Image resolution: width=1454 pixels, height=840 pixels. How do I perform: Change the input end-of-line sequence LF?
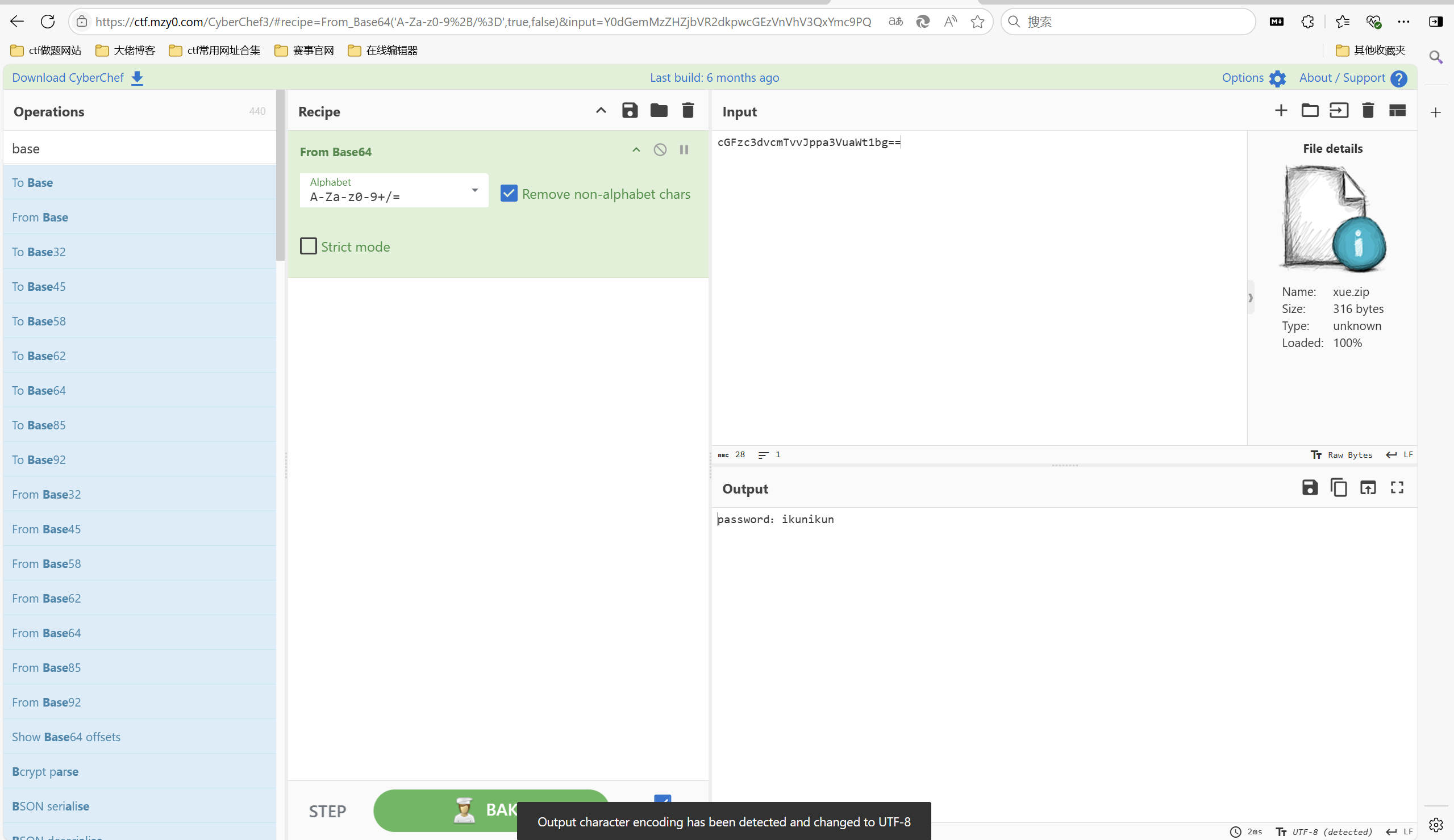click(x=1399, y=454)
